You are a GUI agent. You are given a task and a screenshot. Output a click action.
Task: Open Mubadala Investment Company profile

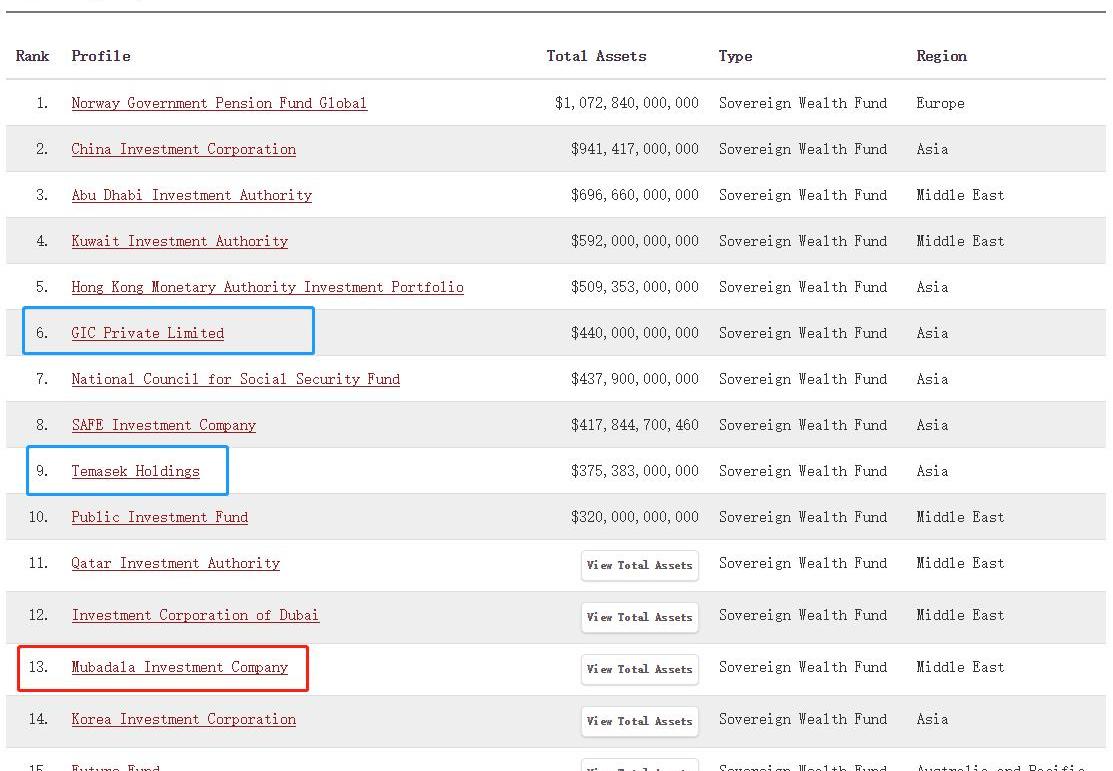(x=180, y=668)
